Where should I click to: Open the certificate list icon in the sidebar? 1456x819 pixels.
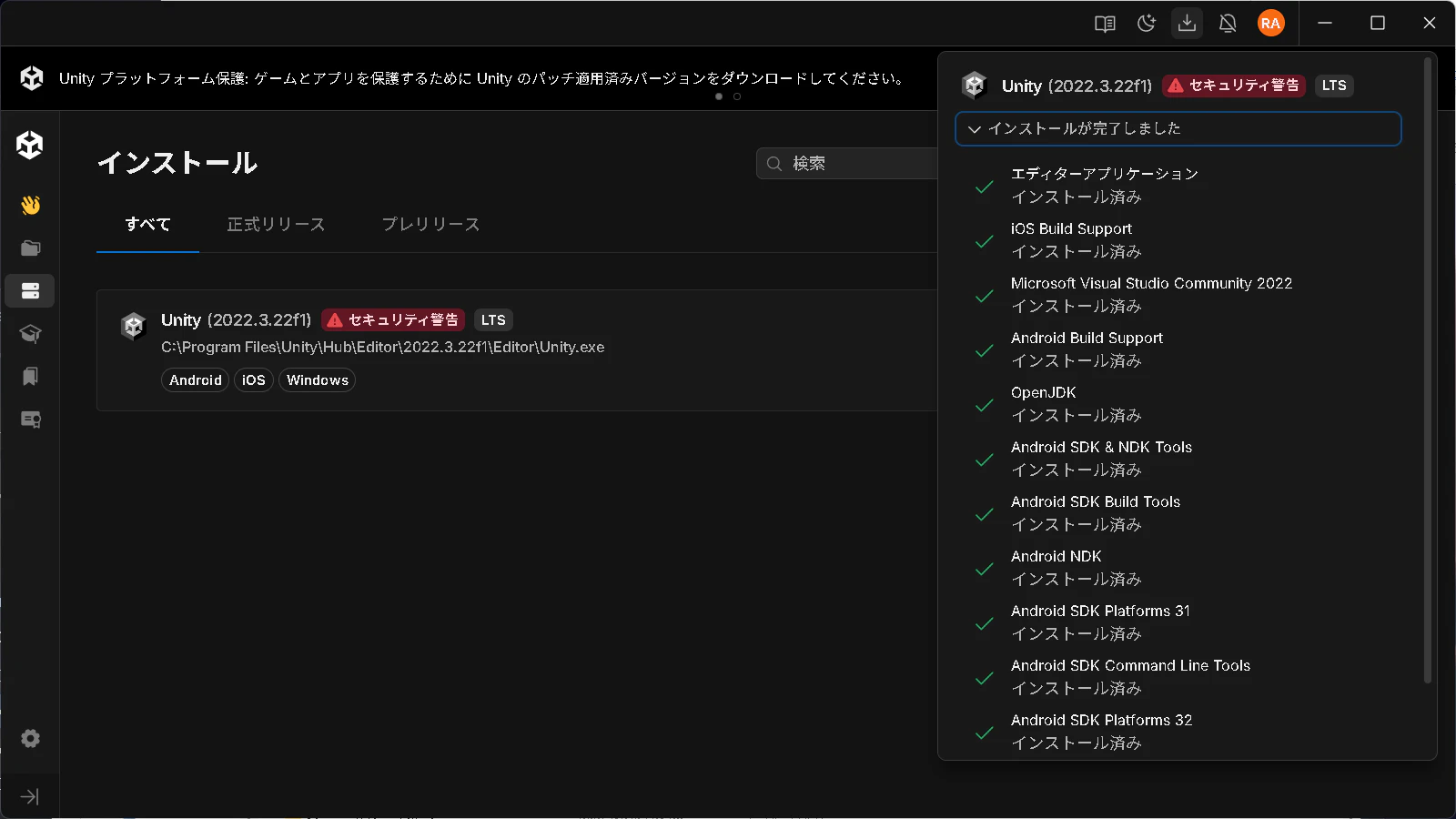point(30,420)
